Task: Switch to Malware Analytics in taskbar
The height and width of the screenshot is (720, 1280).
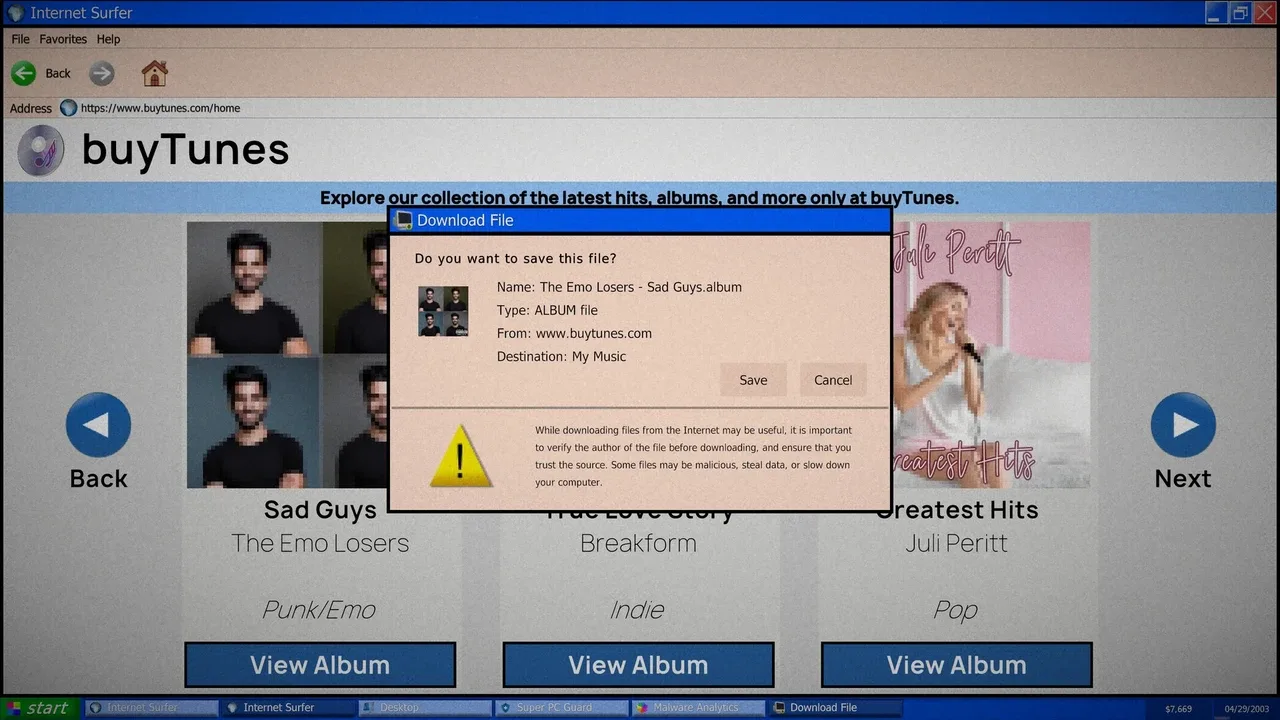Action: point(696,708)
